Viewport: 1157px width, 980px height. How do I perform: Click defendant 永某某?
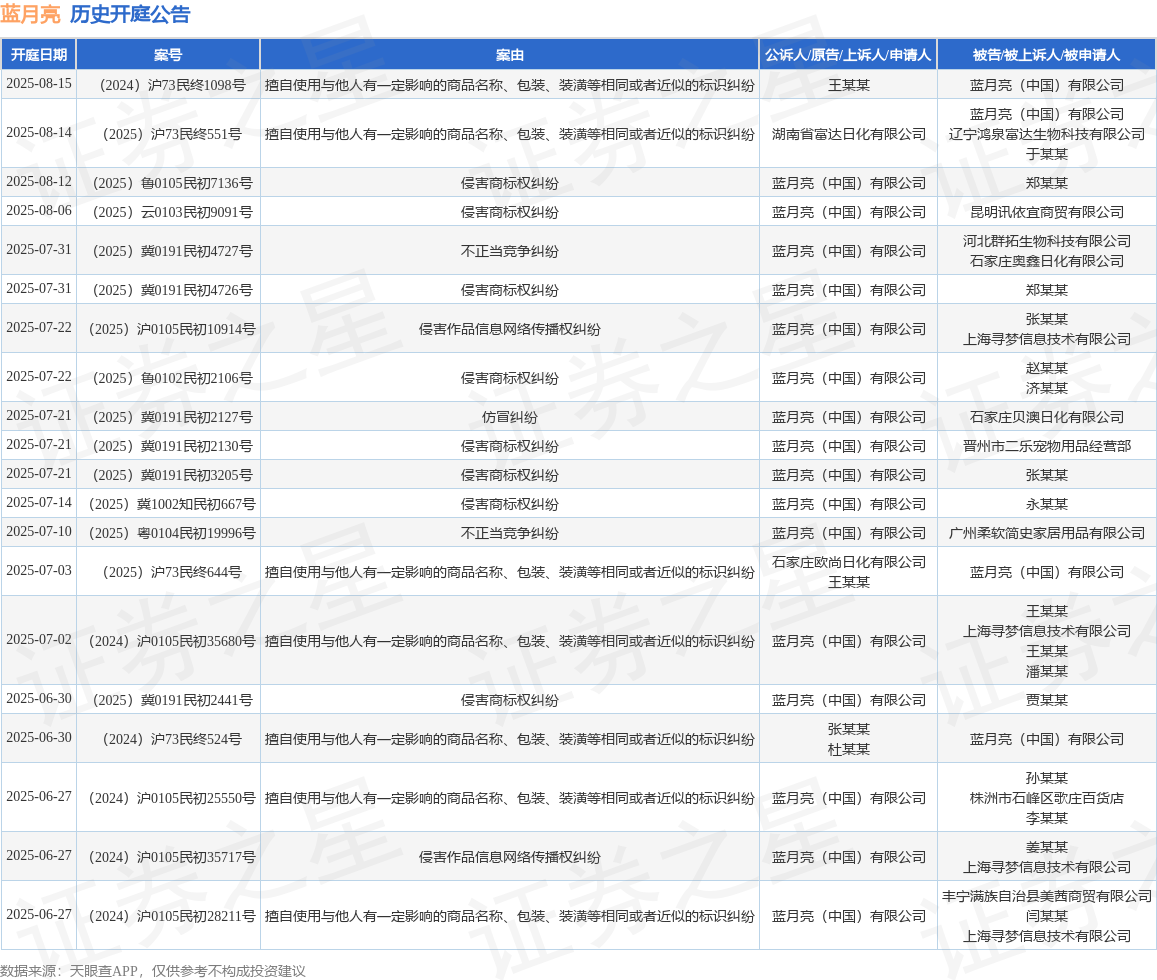point(1046,504)
